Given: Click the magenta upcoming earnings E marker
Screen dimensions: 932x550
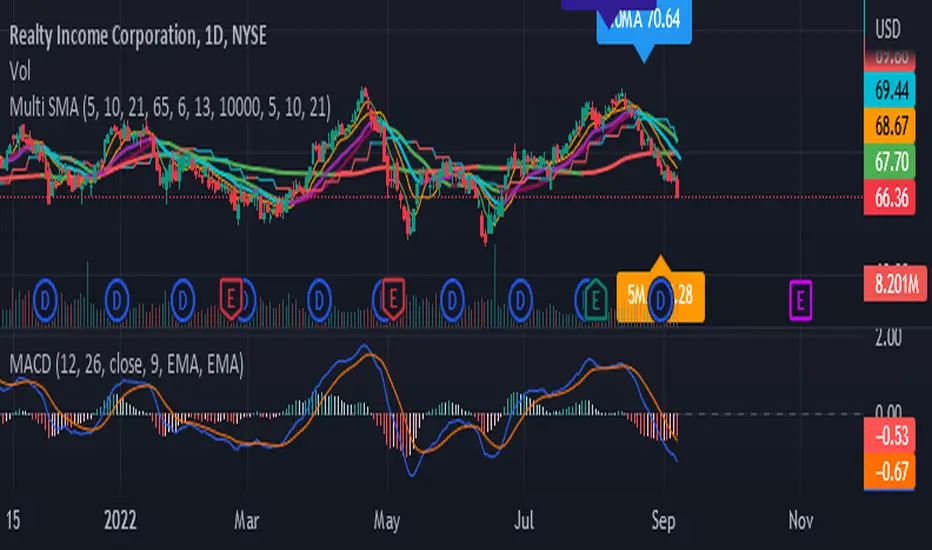Looking at the screenshot, I should coord(800,300).
